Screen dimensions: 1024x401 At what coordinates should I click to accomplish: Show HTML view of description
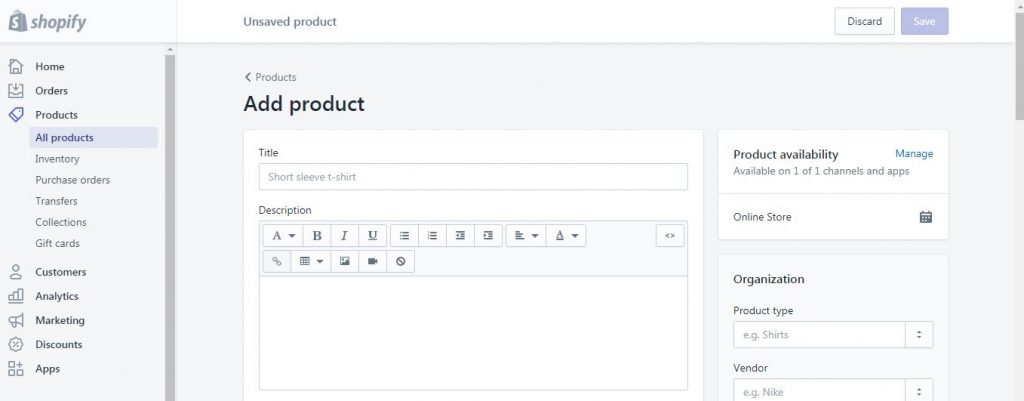[x=670, y=236]
